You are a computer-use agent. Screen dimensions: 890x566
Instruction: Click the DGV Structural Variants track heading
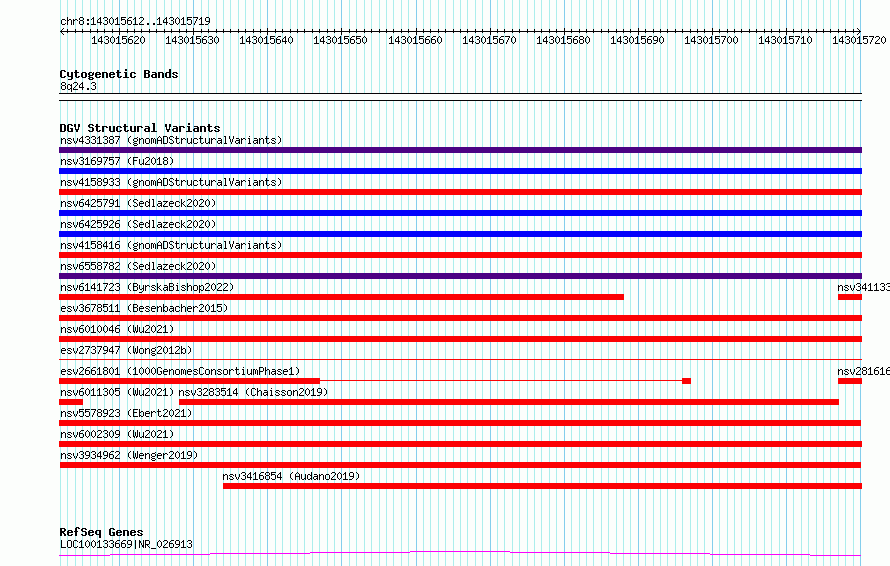click(140, 128)
